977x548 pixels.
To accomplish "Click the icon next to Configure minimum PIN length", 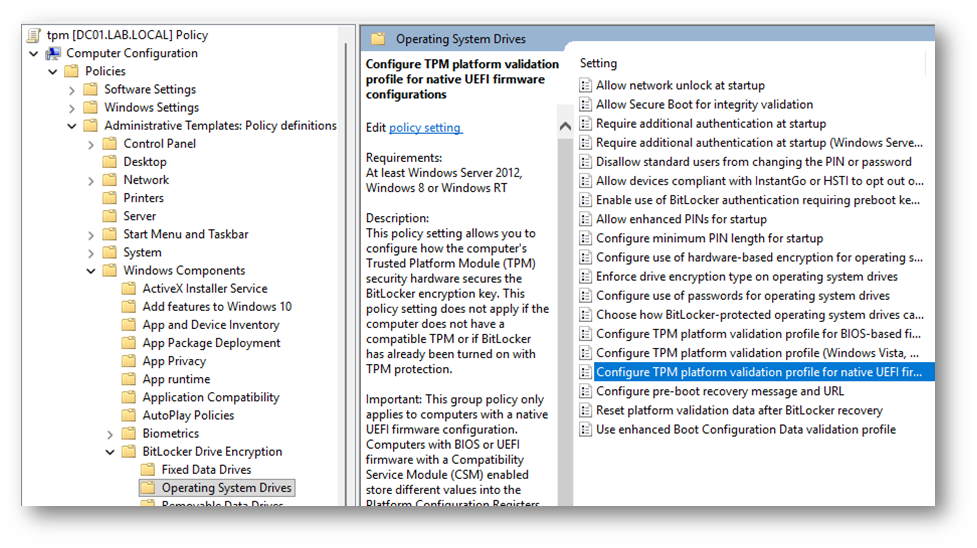I will [586, 239].
